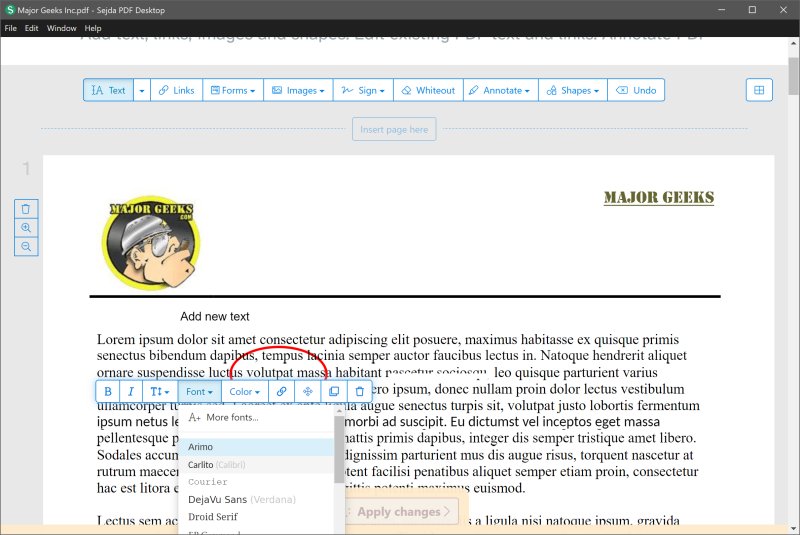Screen dimensions: 800x535
Task: Click the Major Geeks logo image
Action: click(x=151, y=243)
